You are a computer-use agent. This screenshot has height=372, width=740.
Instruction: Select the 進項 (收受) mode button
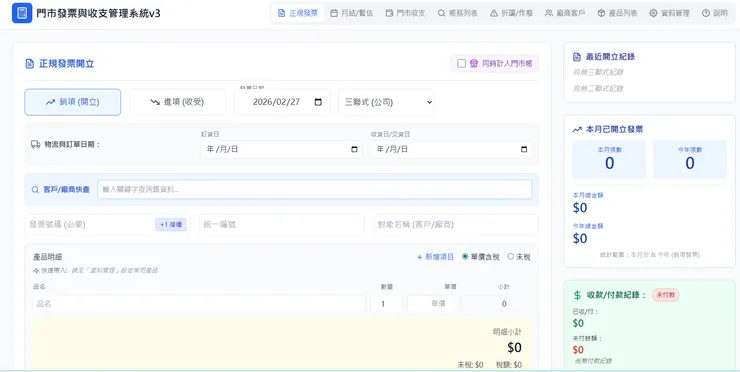click(177, 102)
